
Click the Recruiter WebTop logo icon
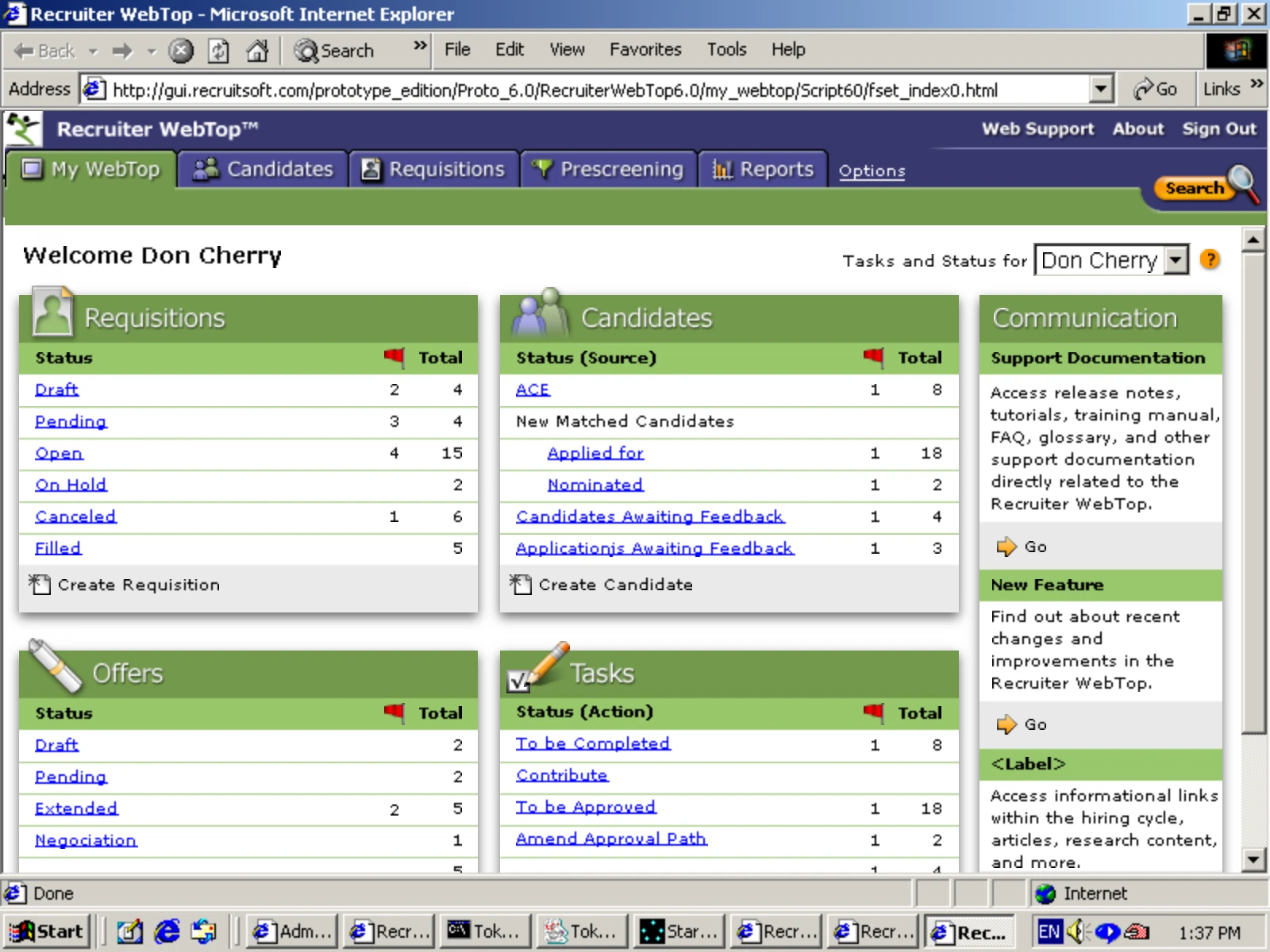coord(23,129)
